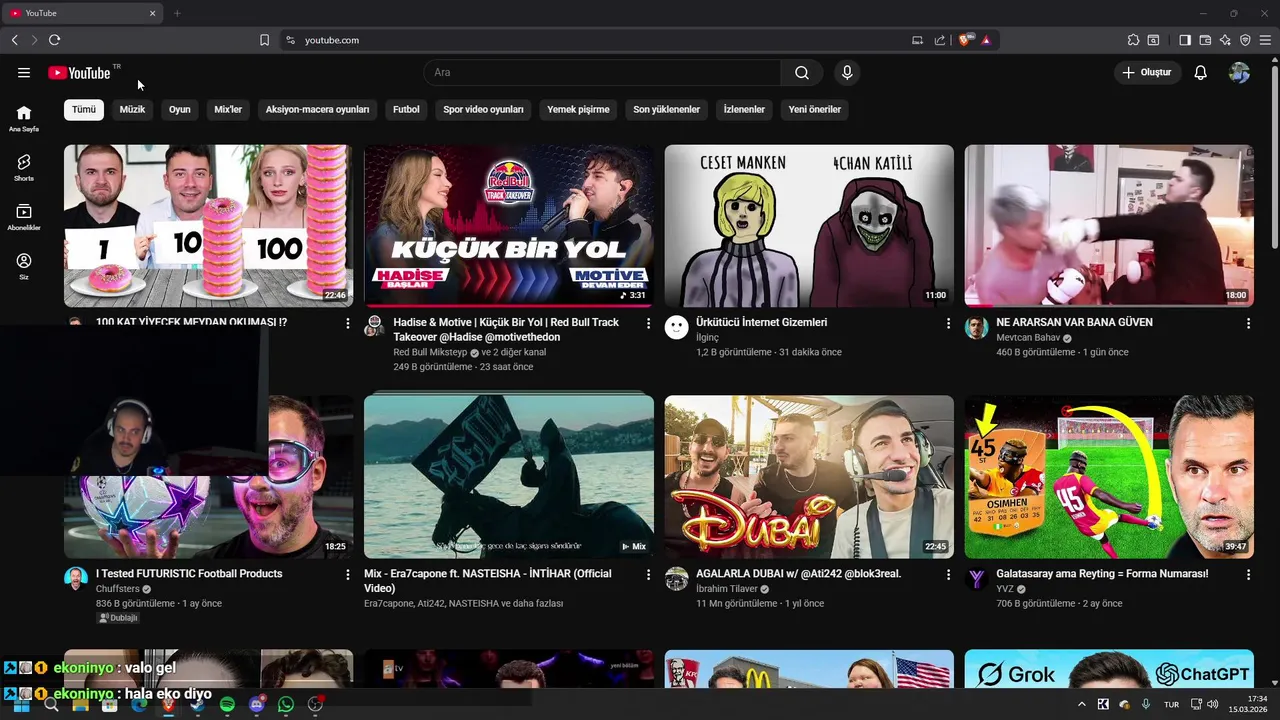Click the Oluştur create button
The height and width of the screenshot is (720, 1280).
tap(1146, 72)
